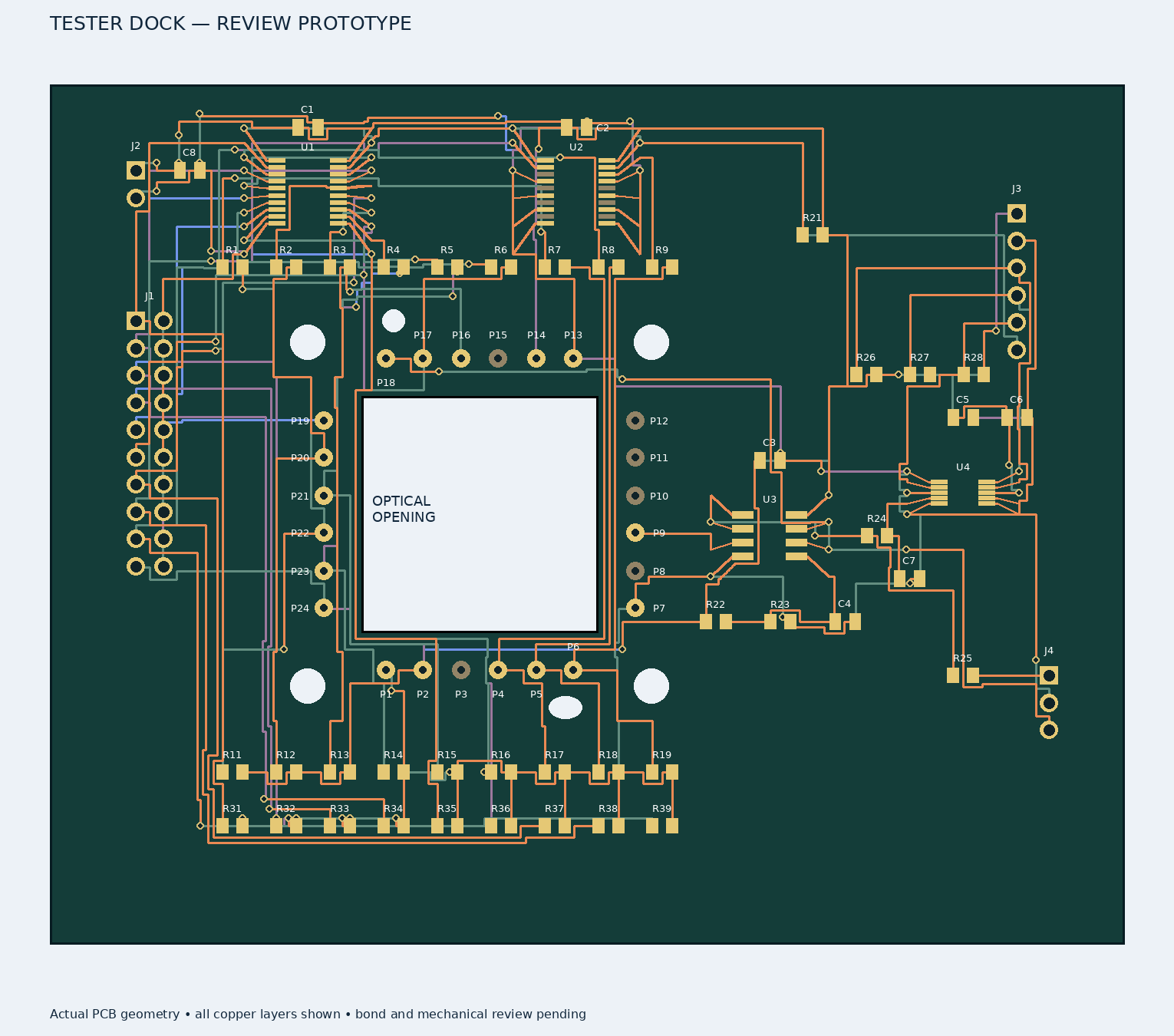The image size is (1174, 1036).
Task: Select the square pin of connector J4
Action: click(1049, 675)
